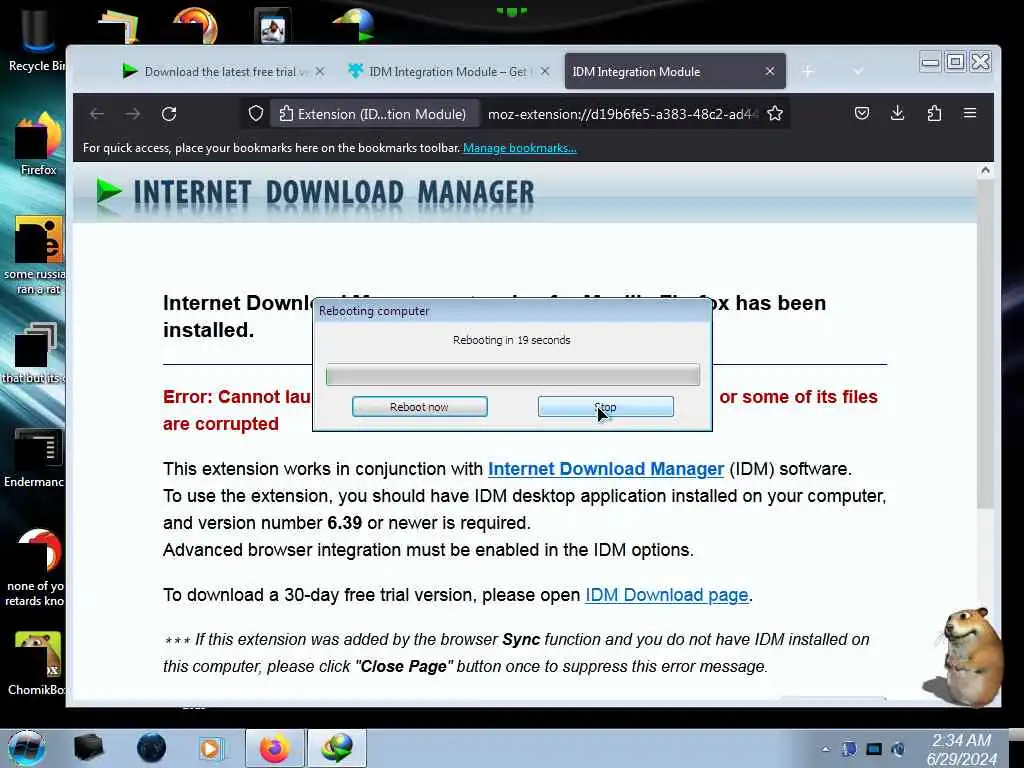Viewport: 1024px width, 768px height.
Task: Open the Firefox downloads panel
Action: [x=898, y=114]
